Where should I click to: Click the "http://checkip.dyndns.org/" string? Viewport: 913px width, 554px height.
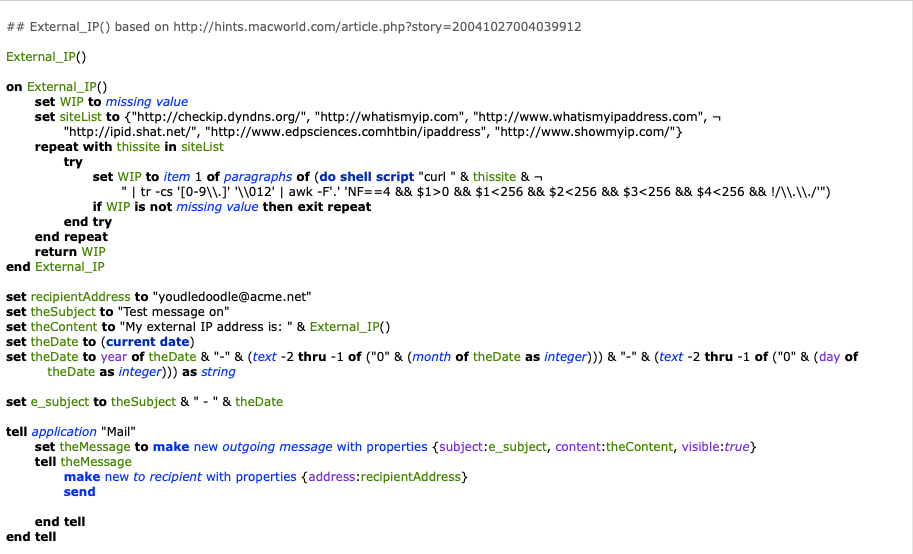coord(220,117)
